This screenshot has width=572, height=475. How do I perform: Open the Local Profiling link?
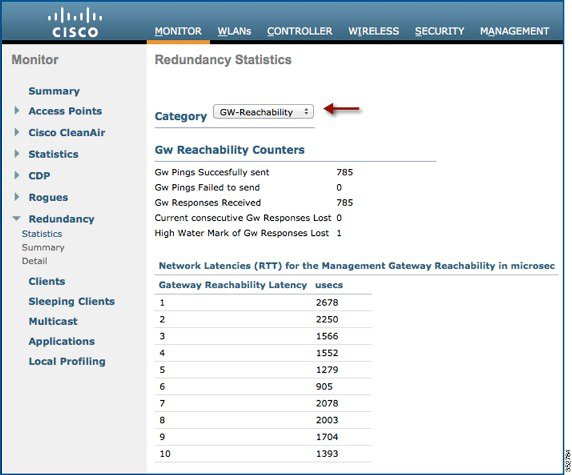coord(67,361)
